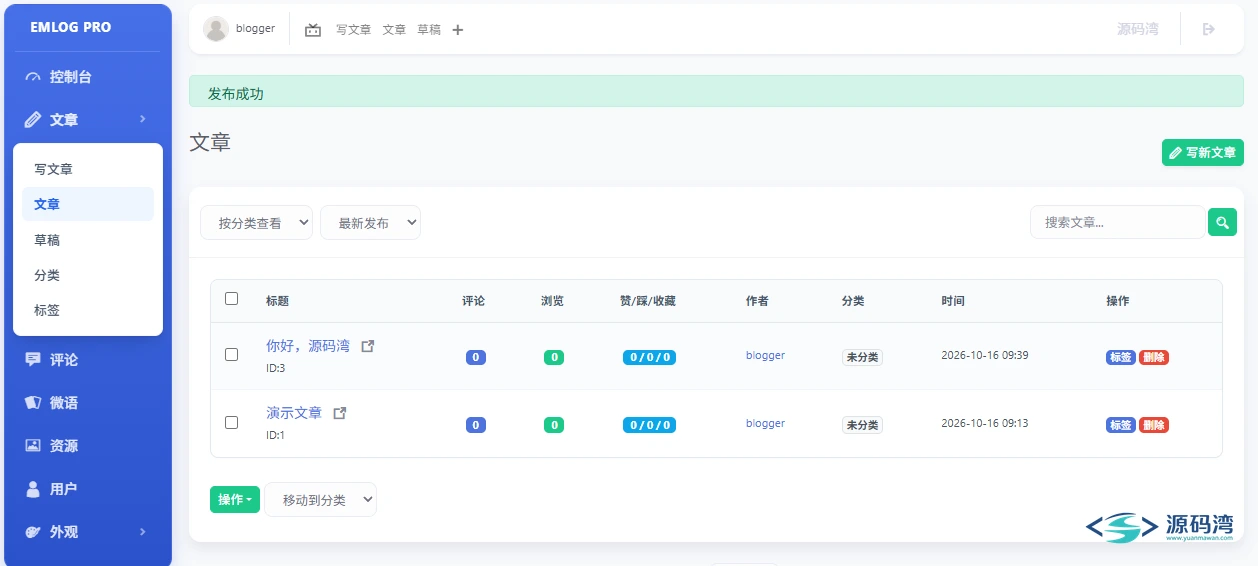The width and height of the screenshot is (1258, 566).
Task: Select 草稿 in the sidebar submenu
Action: pos(88,240)
